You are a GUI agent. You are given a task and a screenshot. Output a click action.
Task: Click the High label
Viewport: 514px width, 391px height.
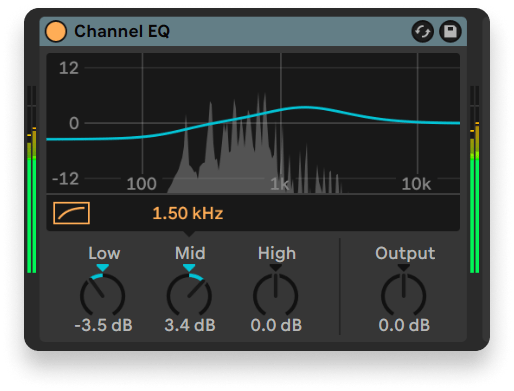[277, 253]
